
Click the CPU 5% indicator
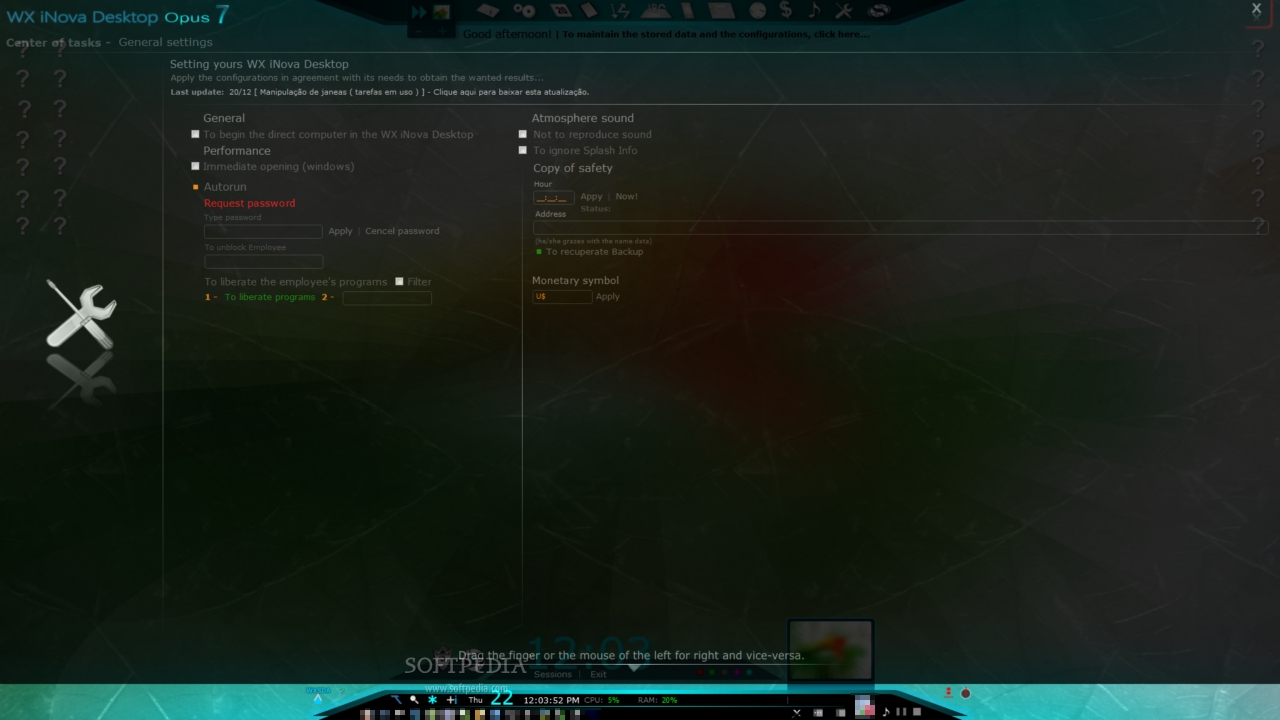point(602,700)
